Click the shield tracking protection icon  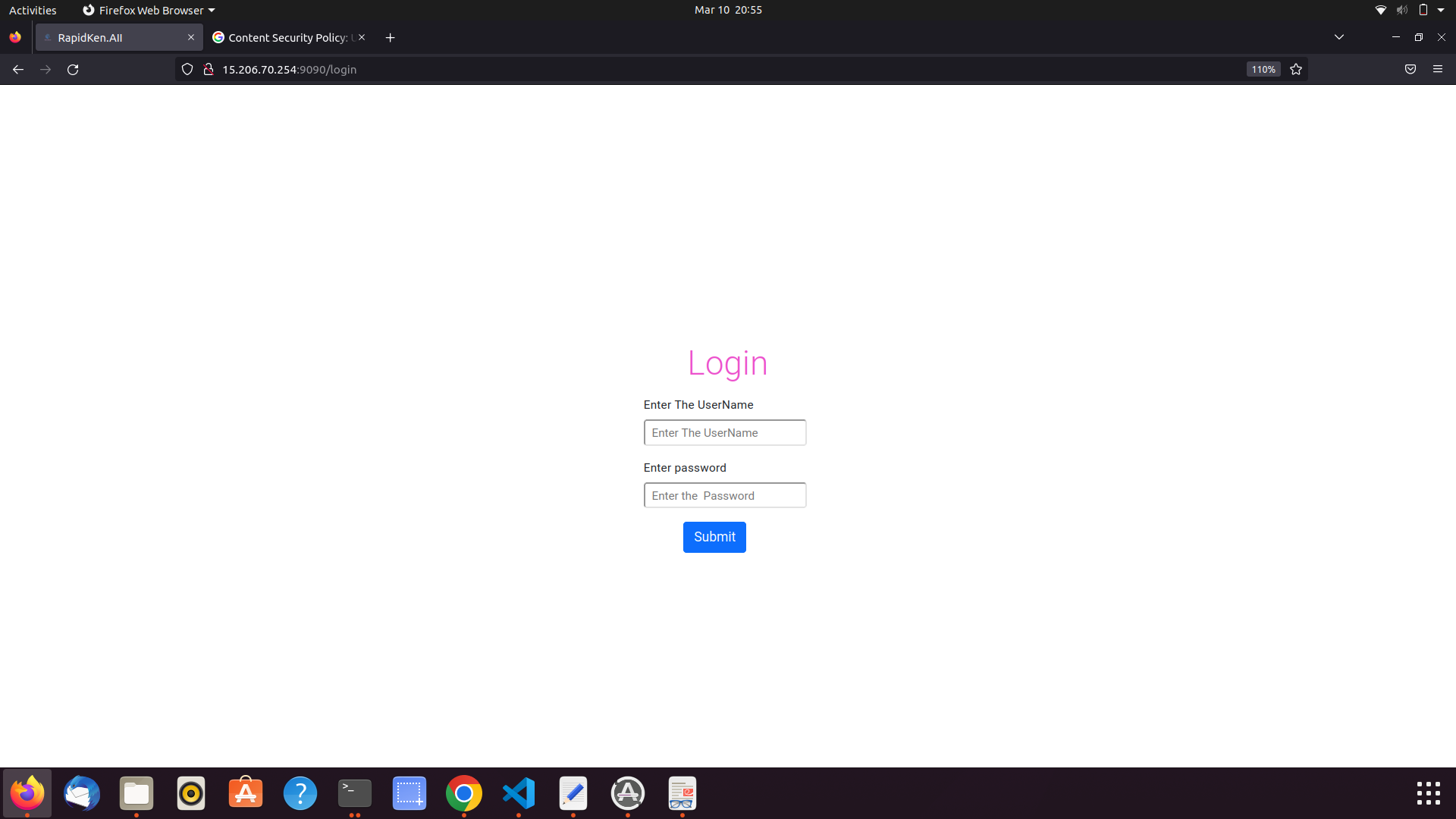point(187,69)
